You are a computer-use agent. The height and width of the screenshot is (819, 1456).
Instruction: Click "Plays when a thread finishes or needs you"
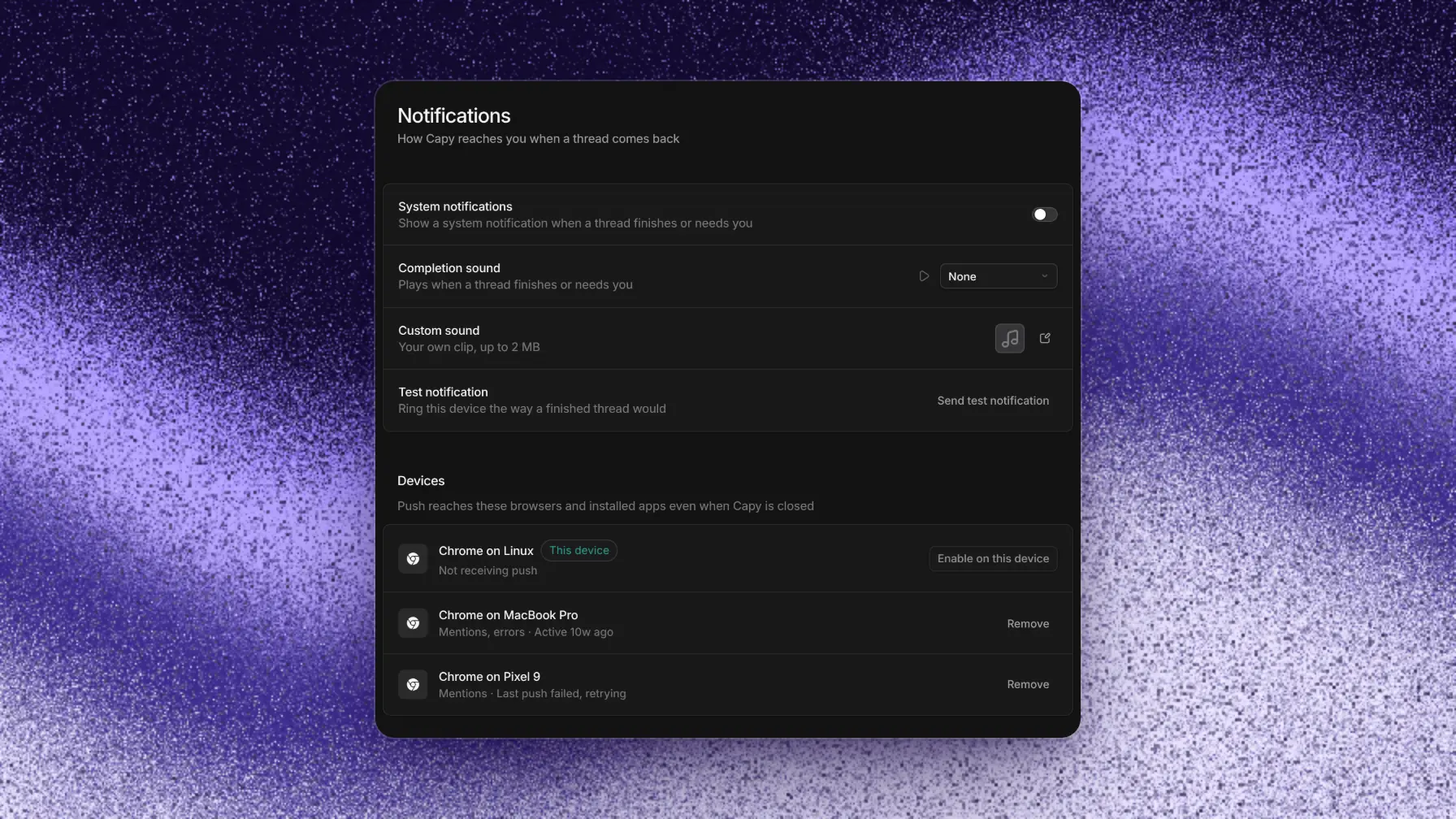click(515, 285)
